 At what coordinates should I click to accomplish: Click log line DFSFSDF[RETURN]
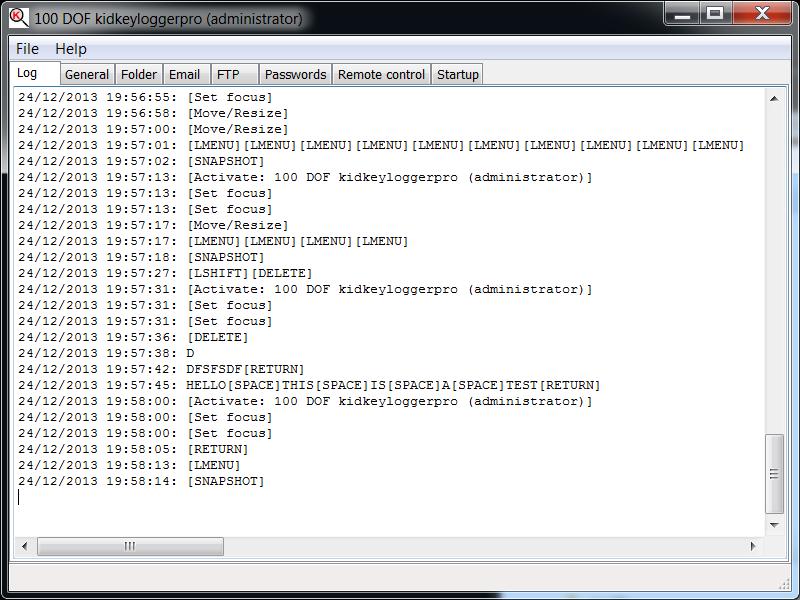point(161,369)
